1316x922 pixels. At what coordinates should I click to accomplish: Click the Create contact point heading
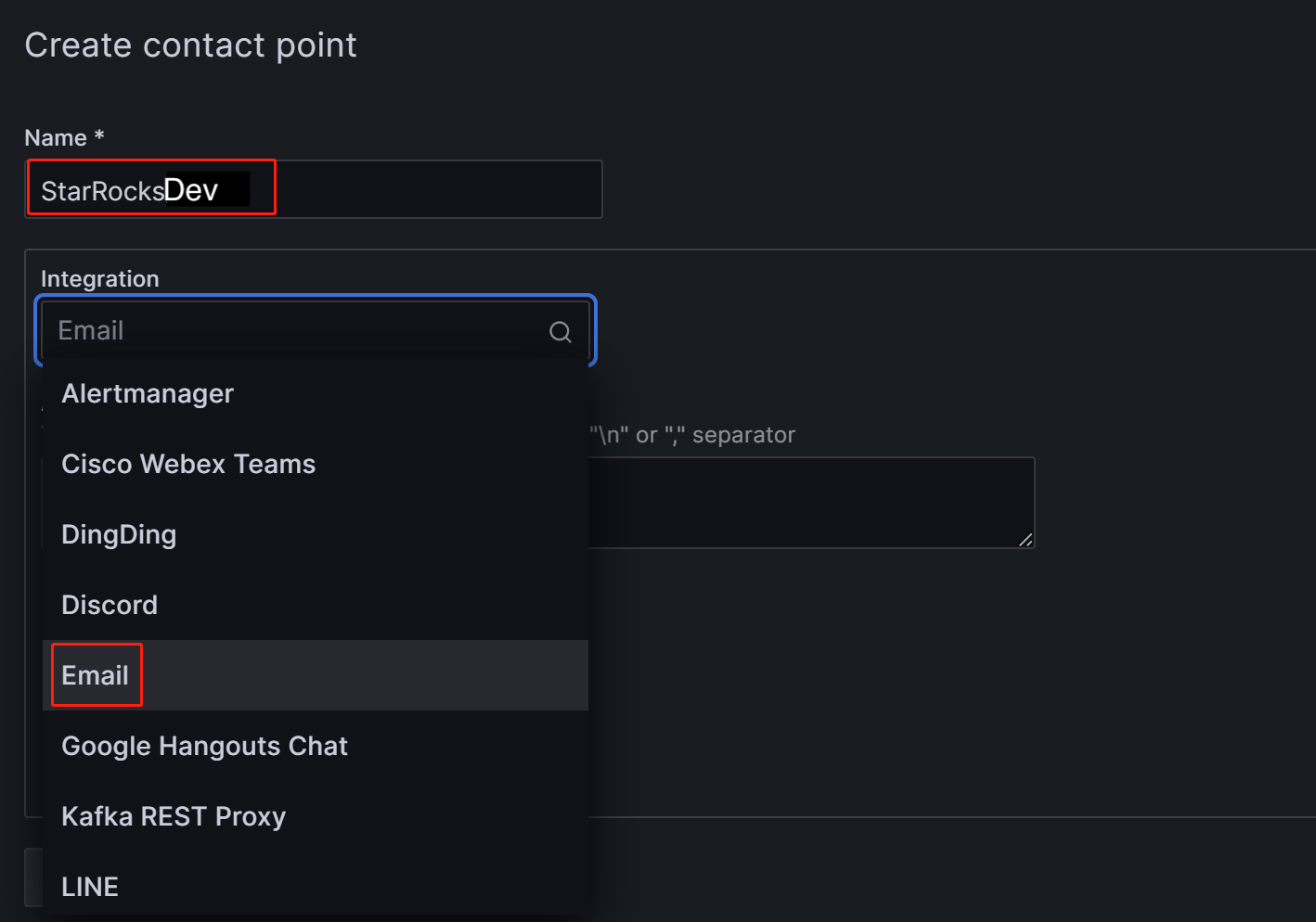(191, 45)
